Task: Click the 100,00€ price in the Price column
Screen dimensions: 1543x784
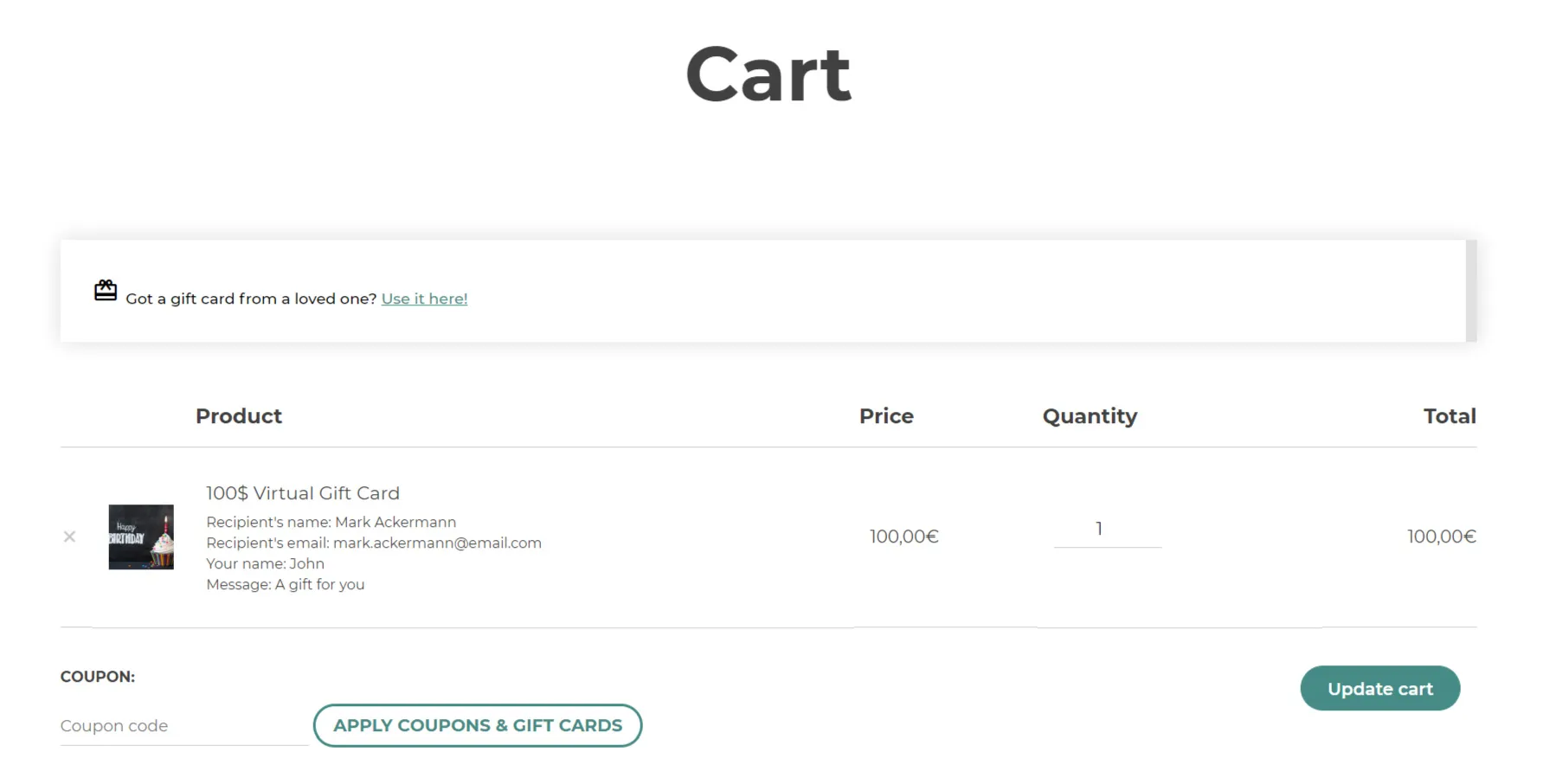Action: [903, 537]
